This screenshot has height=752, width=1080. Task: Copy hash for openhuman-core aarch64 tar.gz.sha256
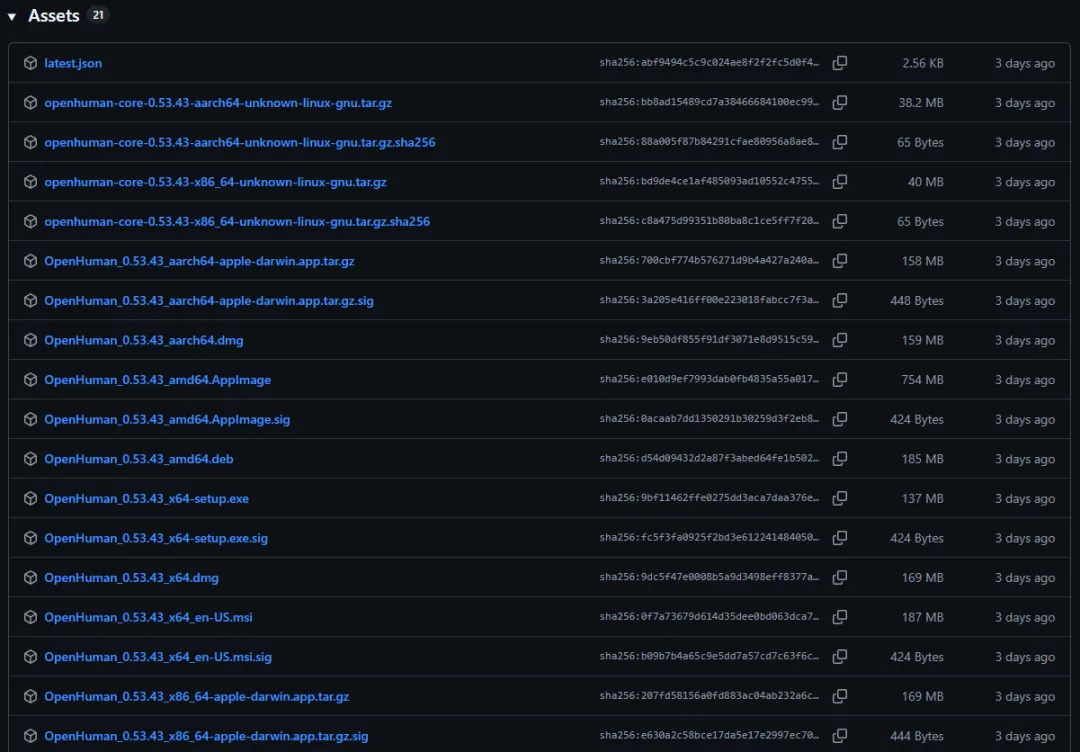click(840, 143)
